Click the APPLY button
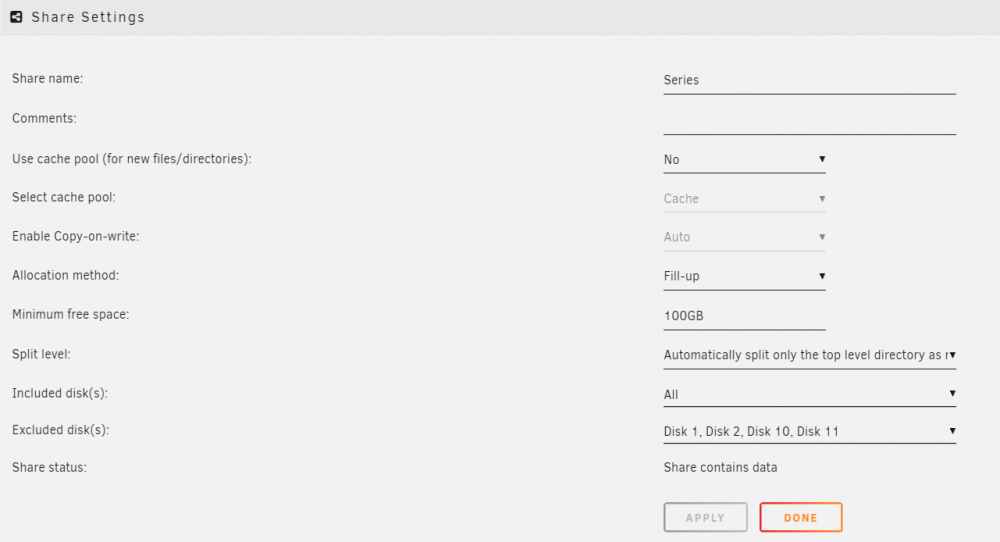The width and height of the screenshot is (1000, 542). [705, 517]
